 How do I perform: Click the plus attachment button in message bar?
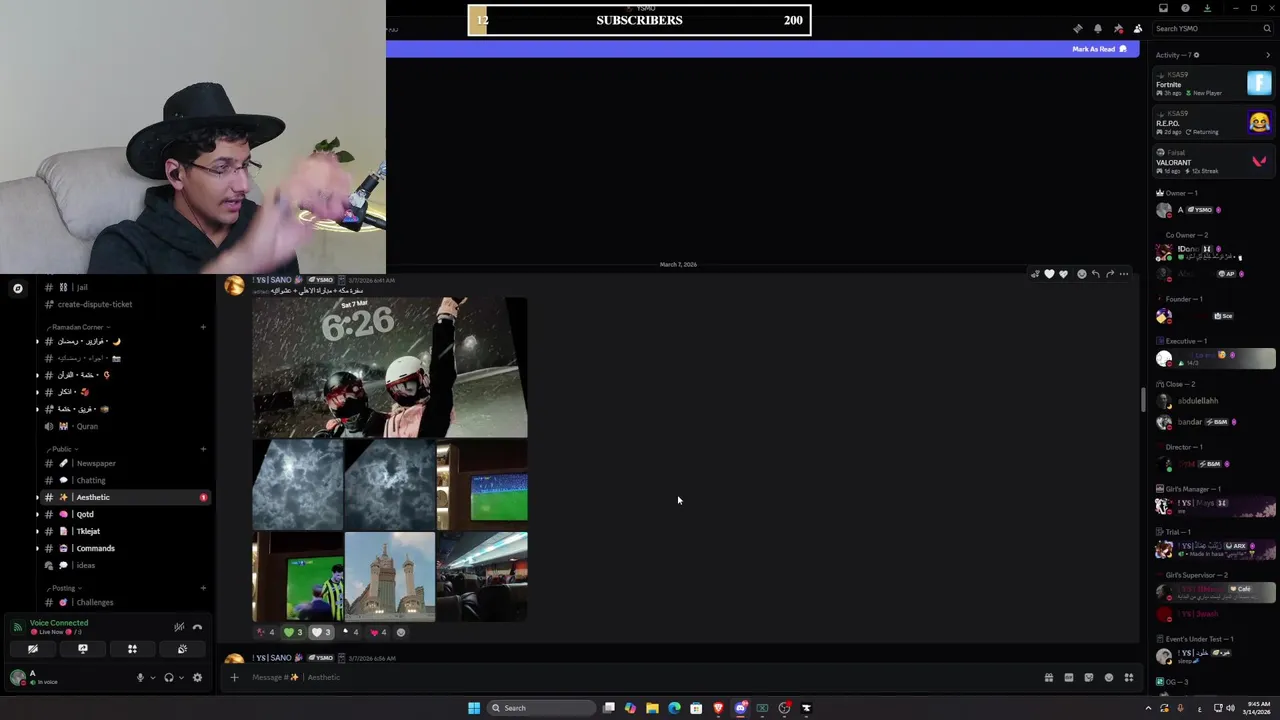[x=234, y=677]
